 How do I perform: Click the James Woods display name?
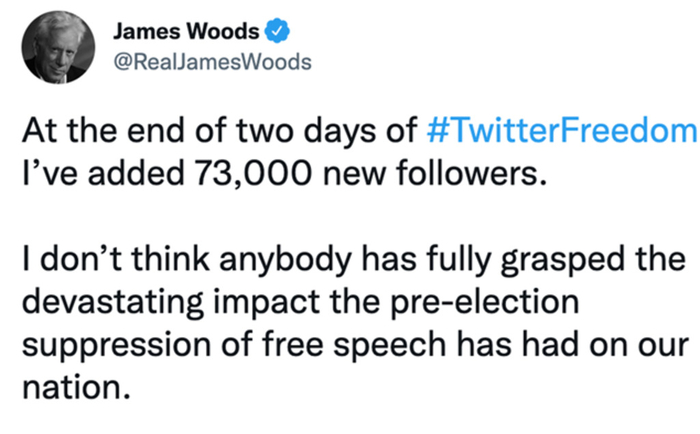point(193,33)
